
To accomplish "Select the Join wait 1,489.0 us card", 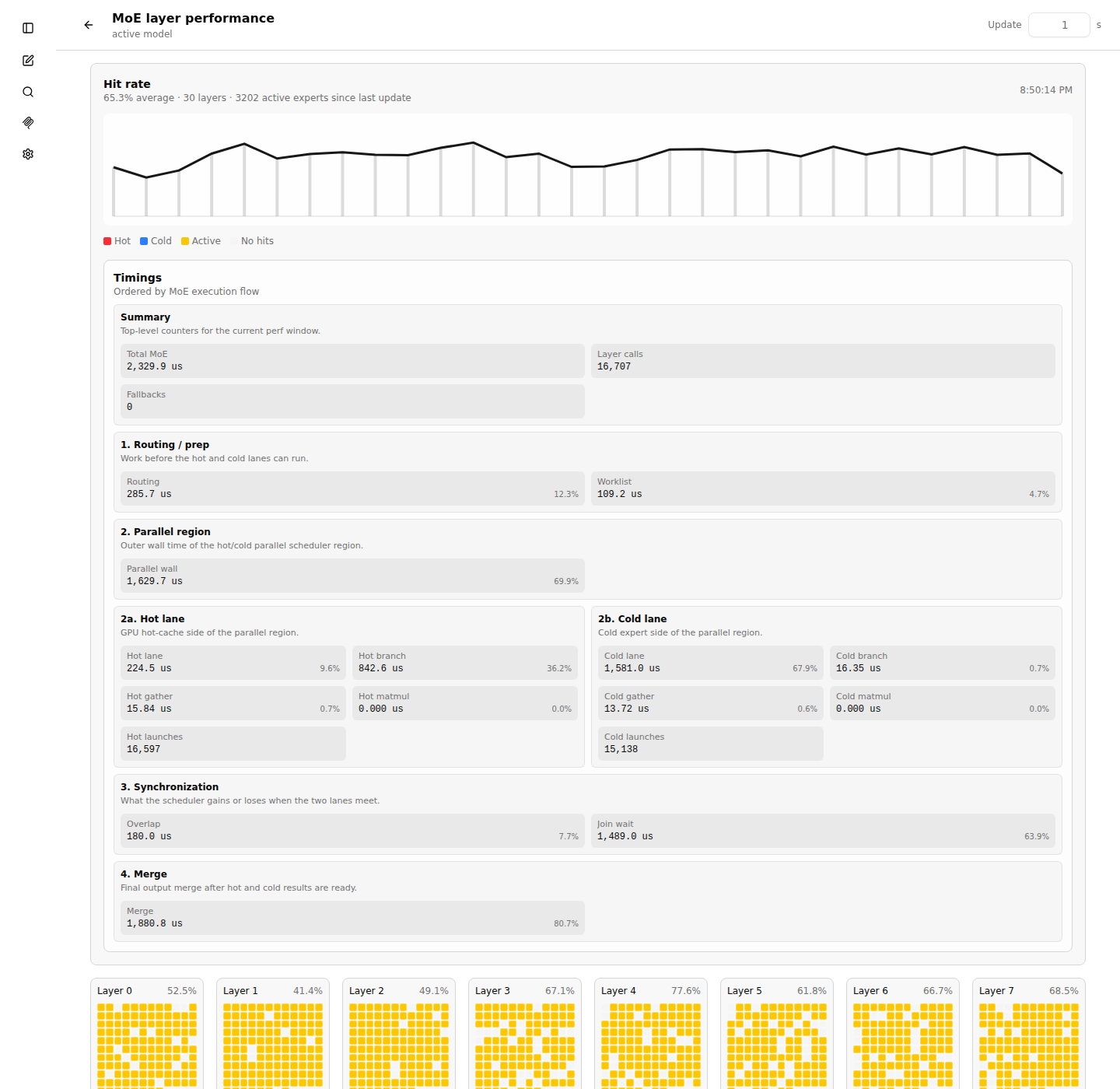I will pyautogui.click(x=823, y=831).
